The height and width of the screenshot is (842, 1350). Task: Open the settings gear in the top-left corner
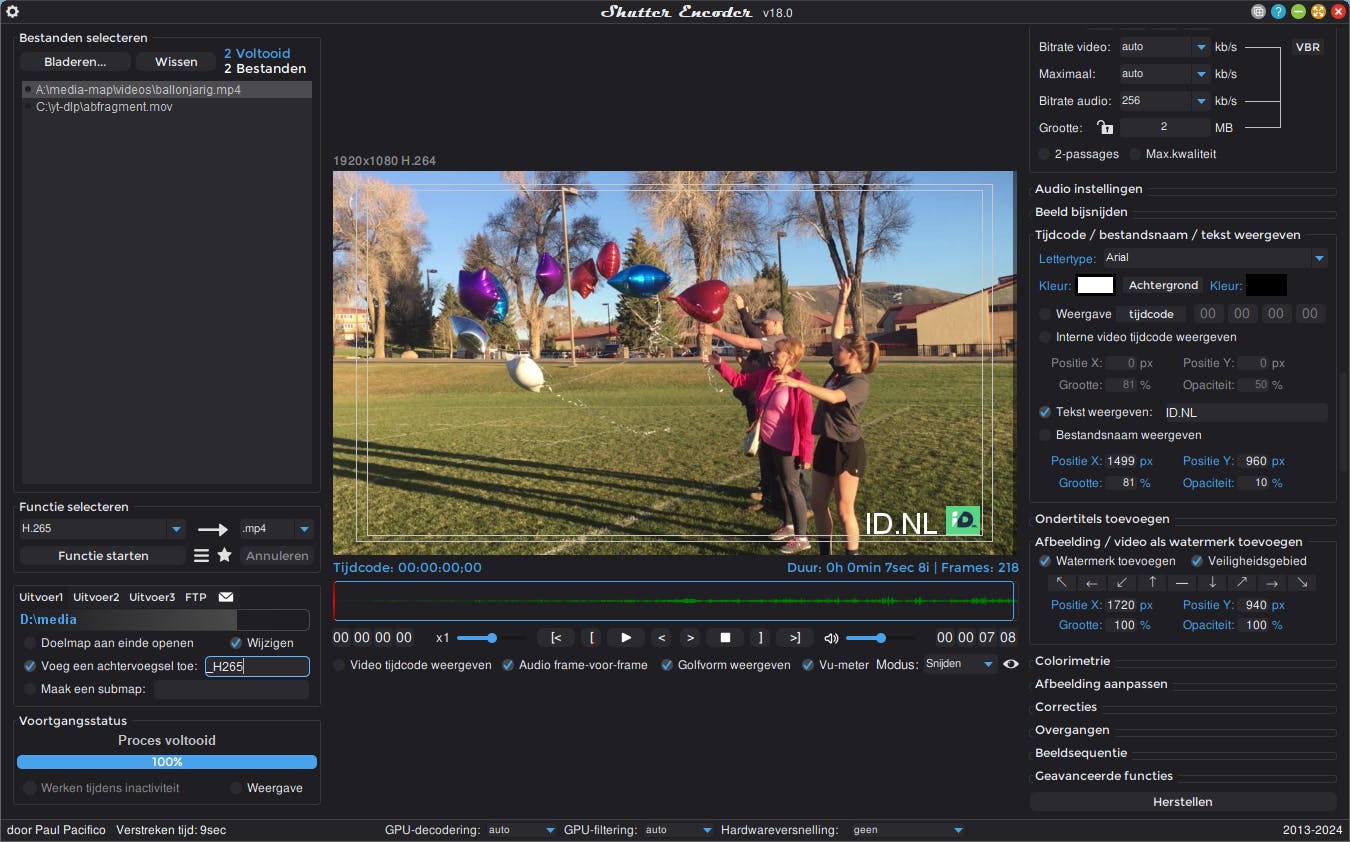point(13,12)
